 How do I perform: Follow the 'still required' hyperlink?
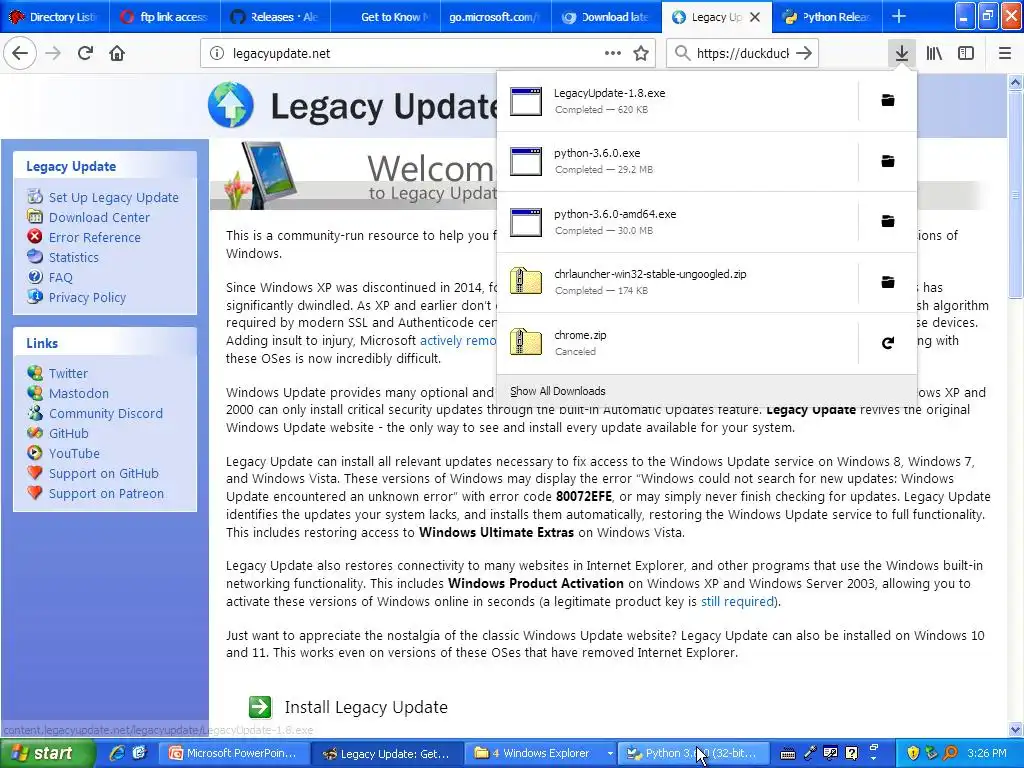(x=739, y=601)
